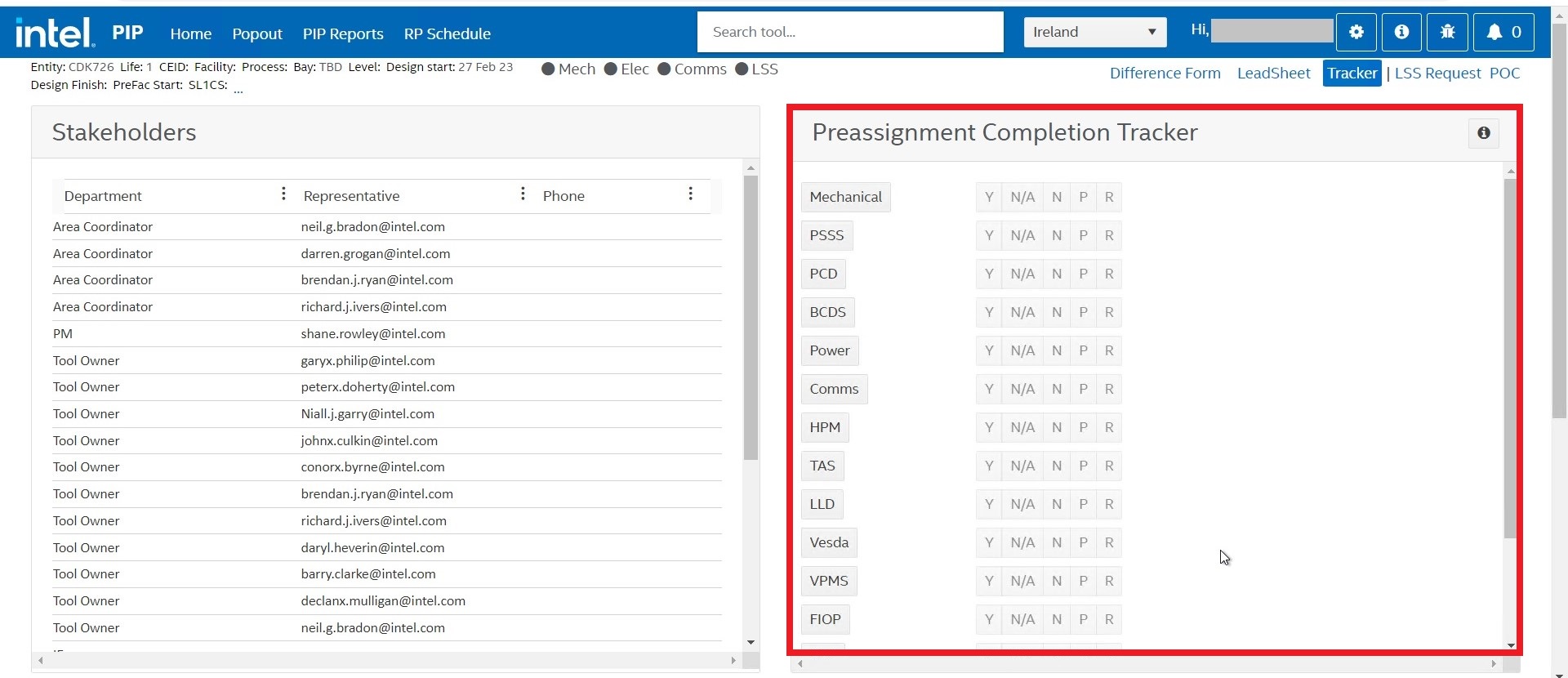Open Representative column three-dot menu
Viewport: 1568px width, 678px height.
(523, 194)
